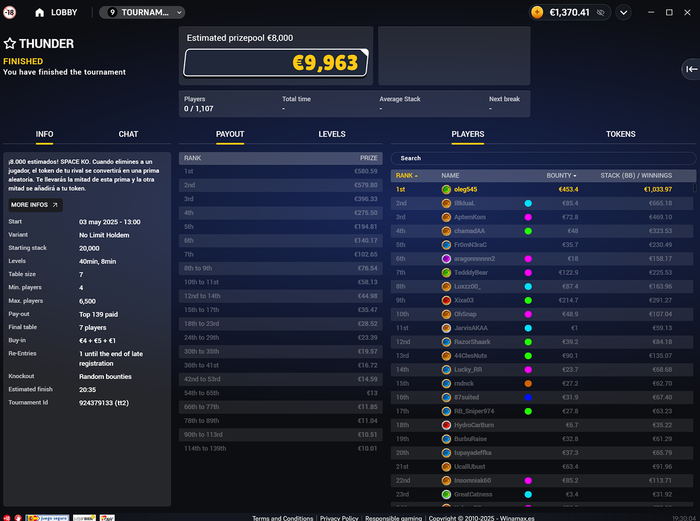Image resolution: width=700 pixels, height=521 pixels.
Task: Expand the account chevron menu
Action: tap(624, 13)
